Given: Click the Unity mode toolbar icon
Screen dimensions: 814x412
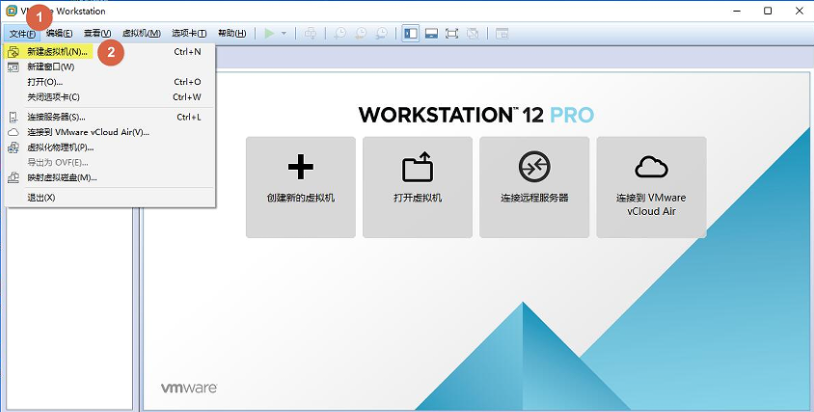Looking at the screenshot, I should tap(472, 34).
